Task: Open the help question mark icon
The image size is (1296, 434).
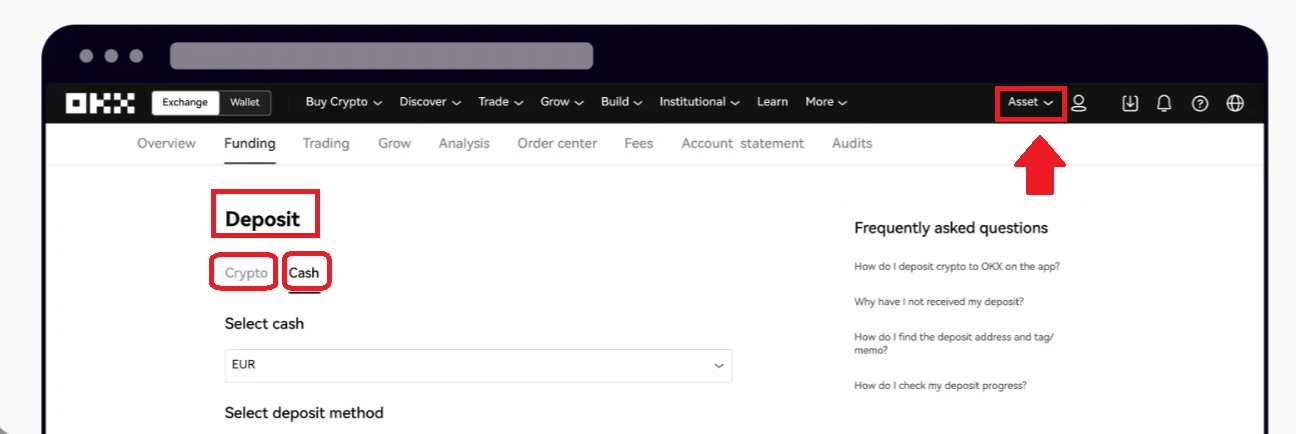Action: coord(1200,103)
